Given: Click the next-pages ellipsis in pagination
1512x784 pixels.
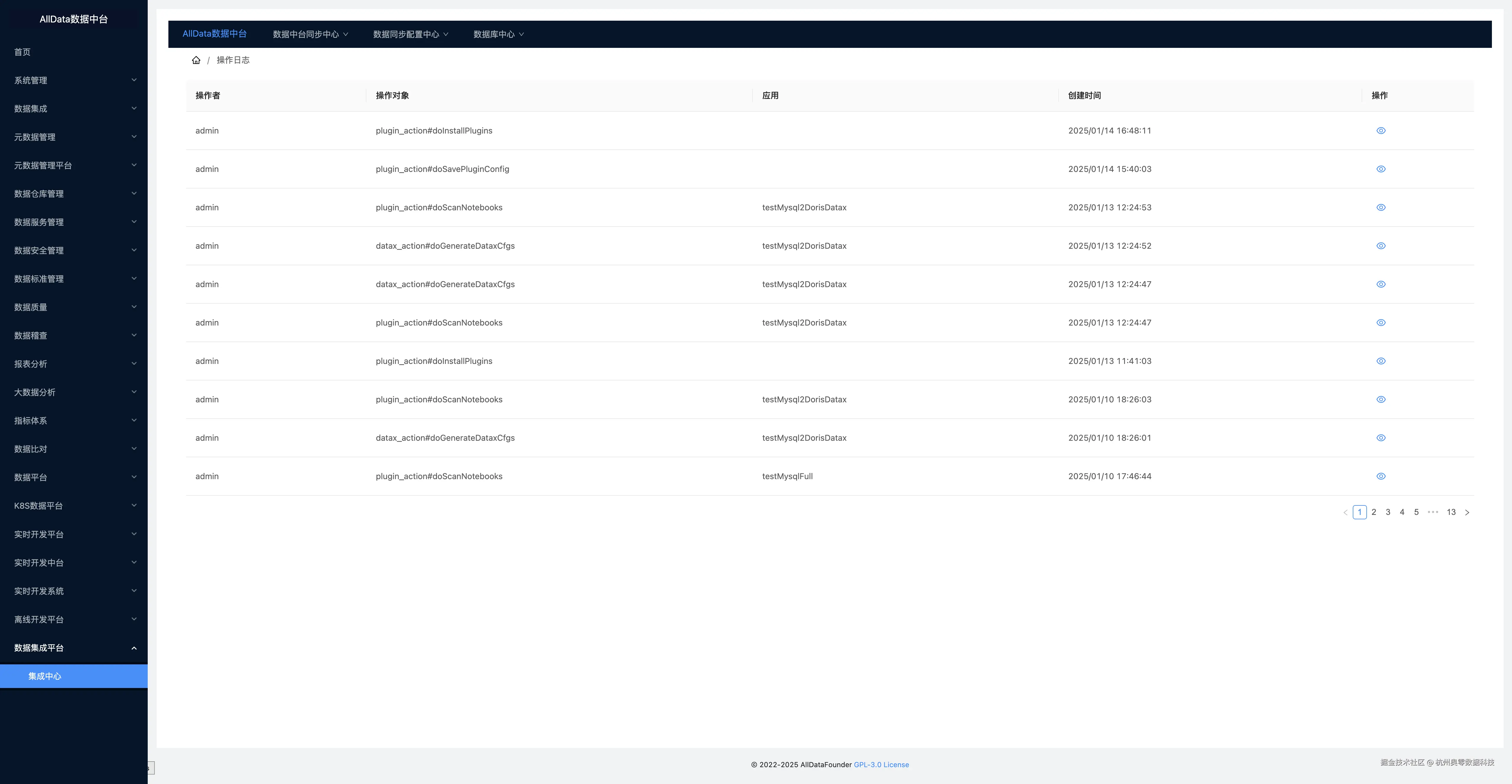Looking at the screenshot, I should pos(1433,512).
